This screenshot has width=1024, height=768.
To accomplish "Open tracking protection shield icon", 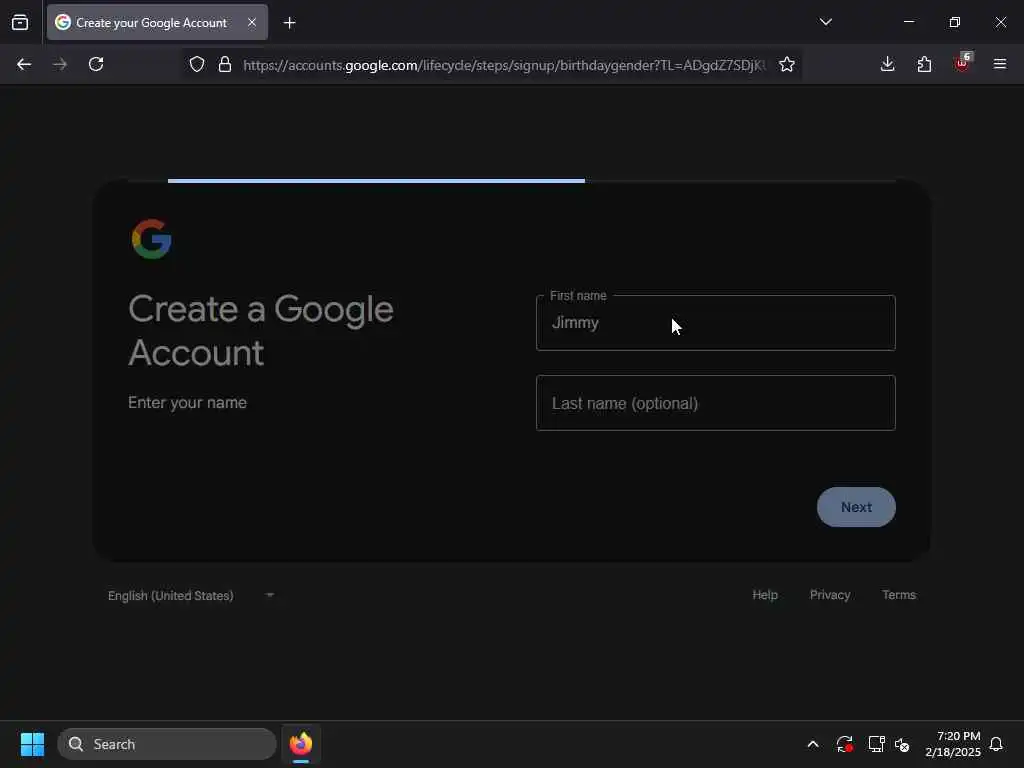I will click(197, 64).
